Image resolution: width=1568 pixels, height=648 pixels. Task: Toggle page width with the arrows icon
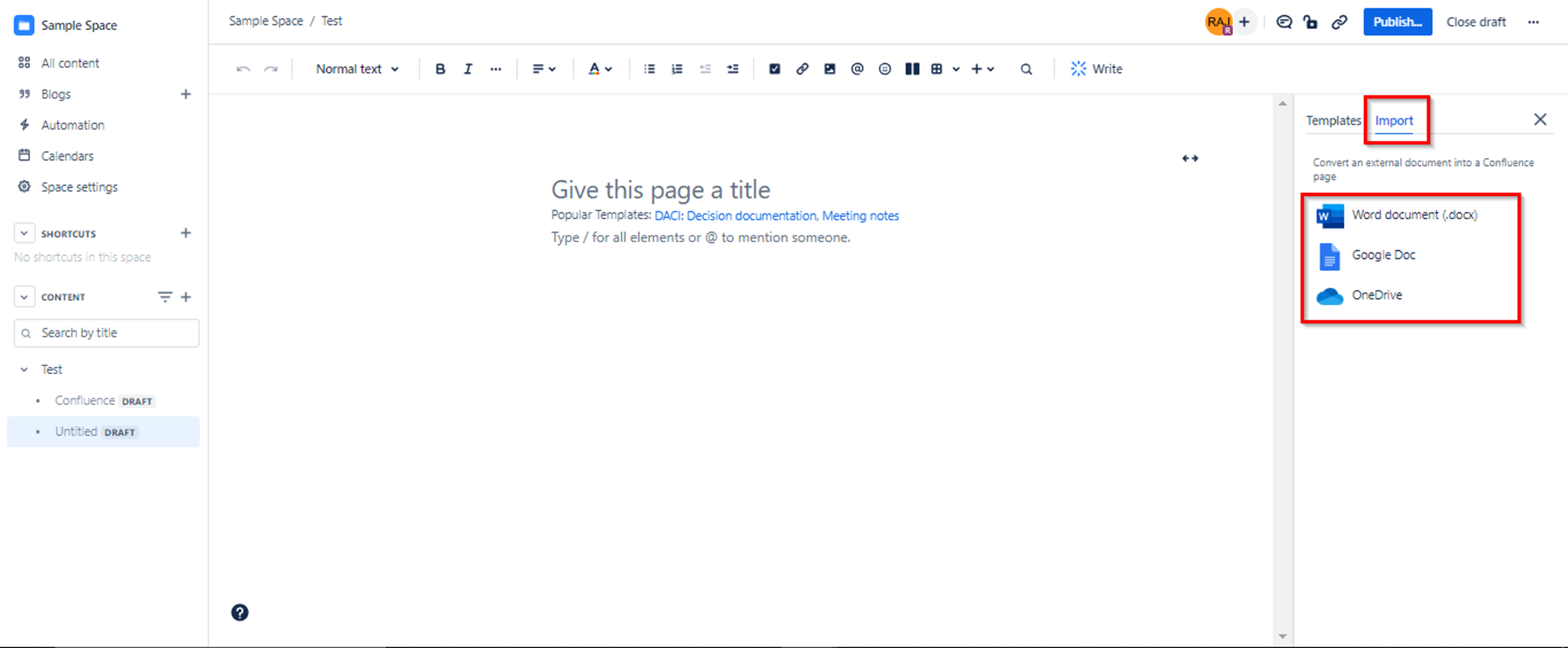[1190, 159]
